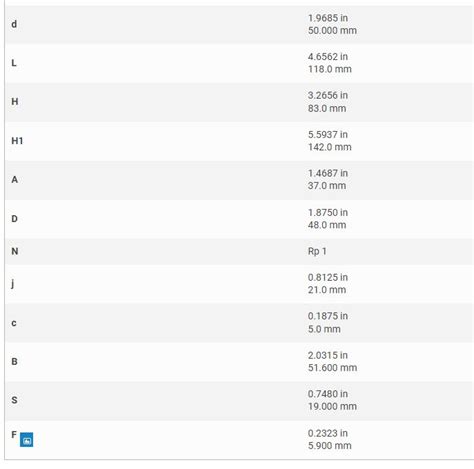Click the 5.900 mm value
The height and width of the screenshot is (469, 474).
[x=330, y=446]
